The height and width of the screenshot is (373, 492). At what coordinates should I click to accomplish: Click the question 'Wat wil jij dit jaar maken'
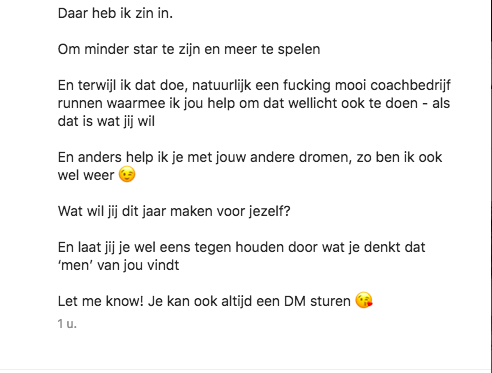point(146,211)
